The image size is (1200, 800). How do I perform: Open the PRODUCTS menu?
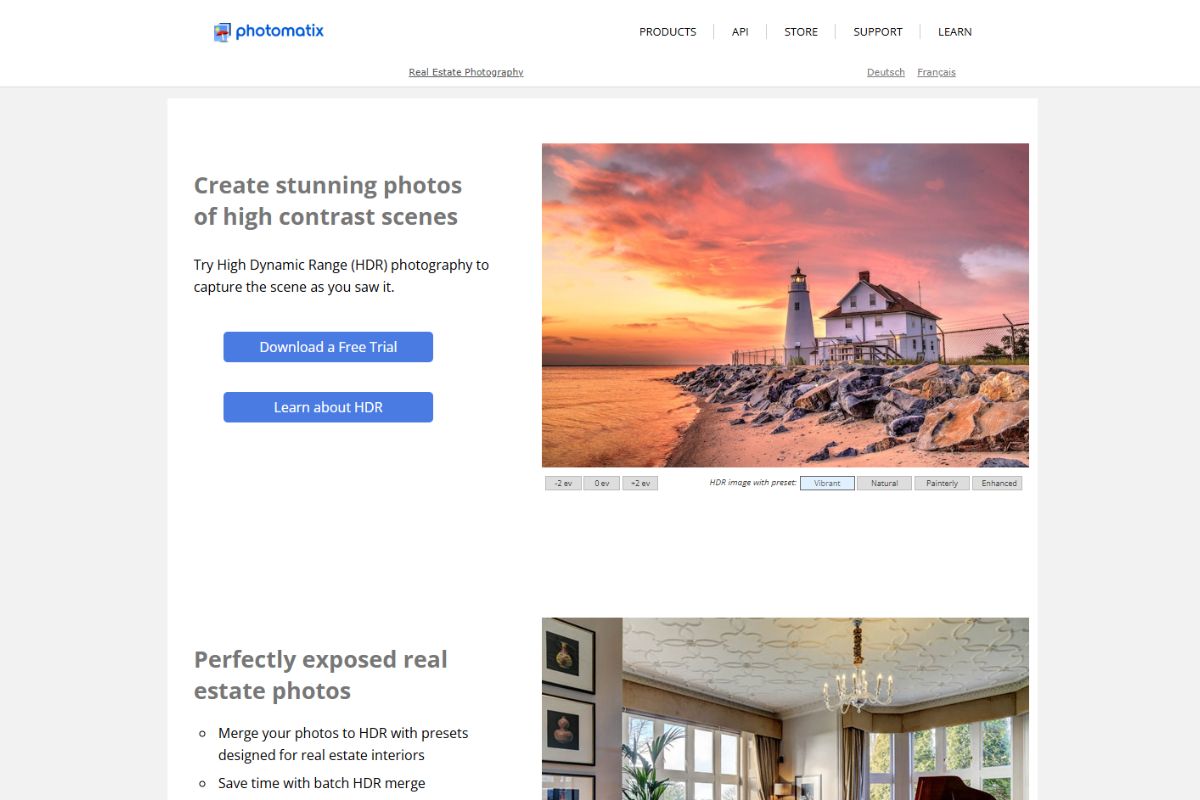tap(668, 32)
